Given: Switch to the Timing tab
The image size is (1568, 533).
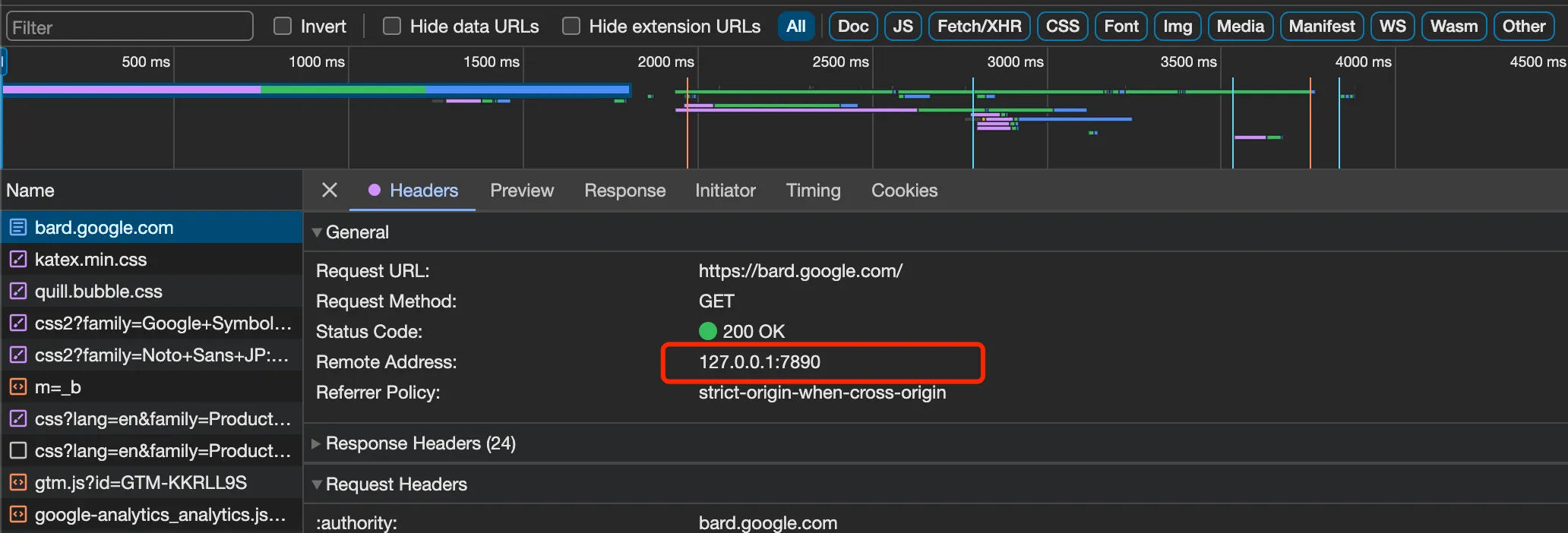Looking at the screenshot, I should pos(813,191).
